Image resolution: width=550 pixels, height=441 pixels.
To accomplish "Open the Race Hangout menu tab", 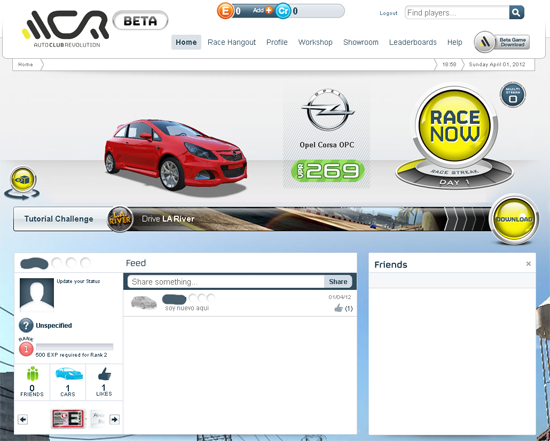I will pyautogui.click(x=232, y=42).
